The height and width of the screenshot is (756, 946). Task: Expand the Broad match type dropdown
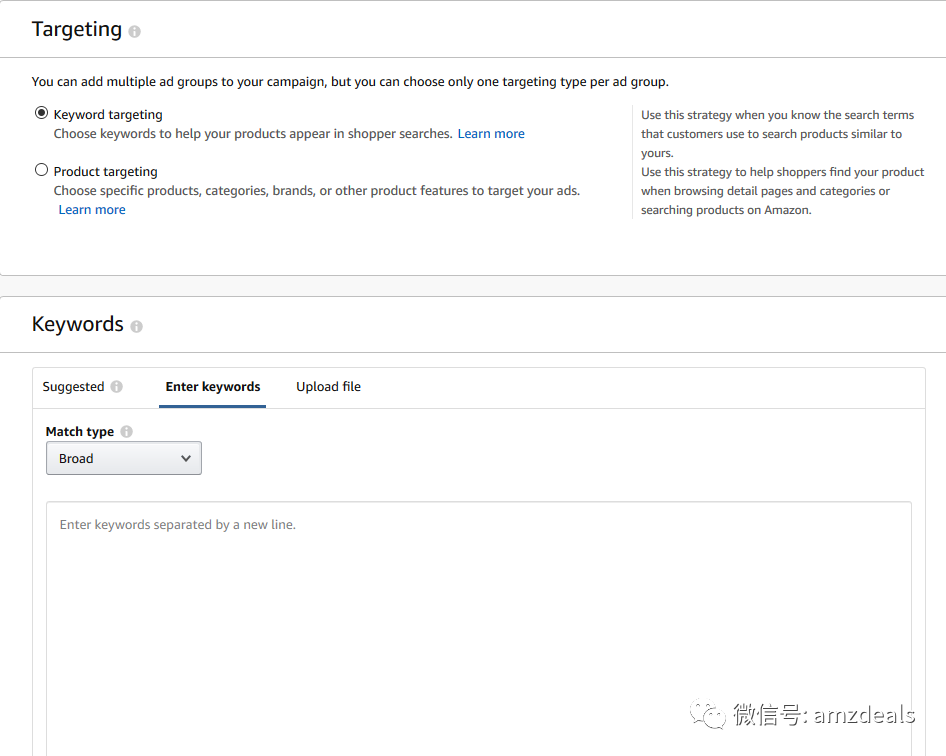pyautogui.click(x=124, y=458)
